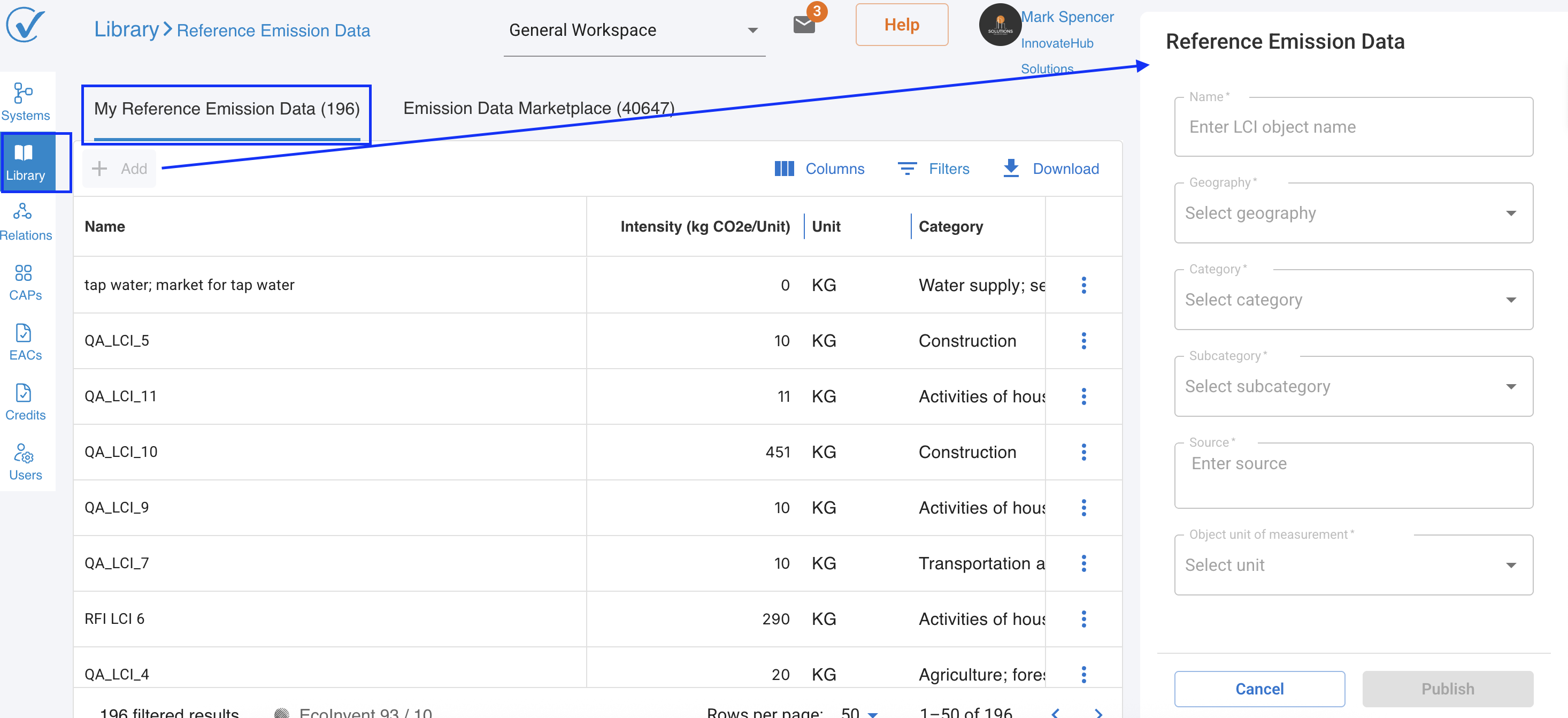This screenshot has width=1568, height=718.
Task: Open Users from the sidebar
Action: coord(25,462)
